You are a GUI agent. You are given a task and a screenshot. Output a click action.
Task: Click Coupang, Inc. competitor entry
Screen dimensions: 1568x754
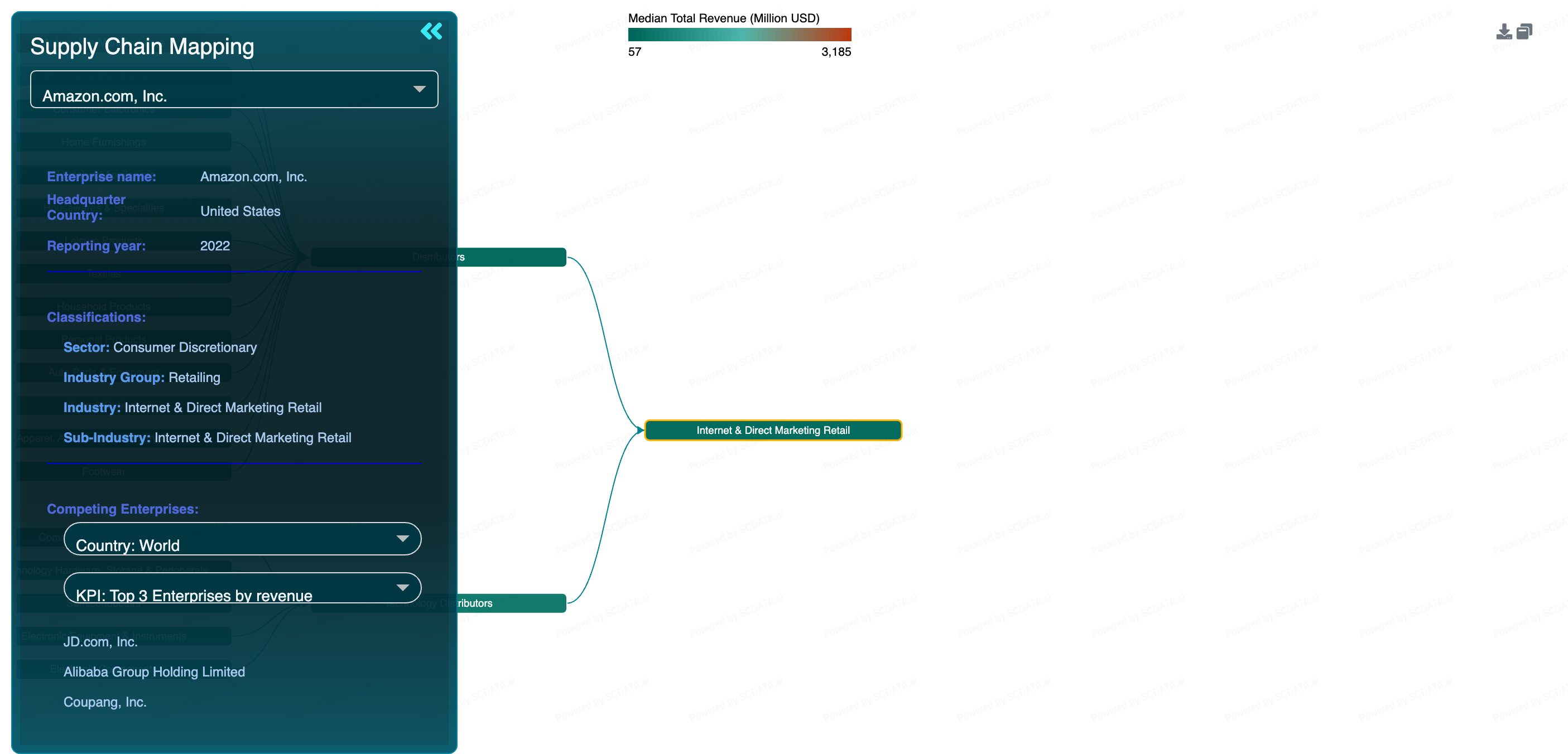coord(105,702)
